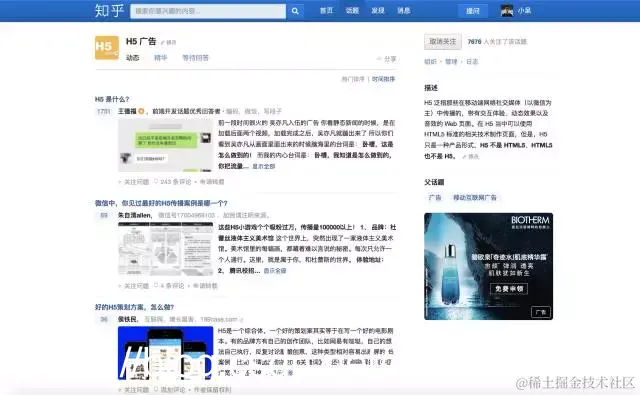Open the chat screenshot thumbnail

(x=165, y=145)
